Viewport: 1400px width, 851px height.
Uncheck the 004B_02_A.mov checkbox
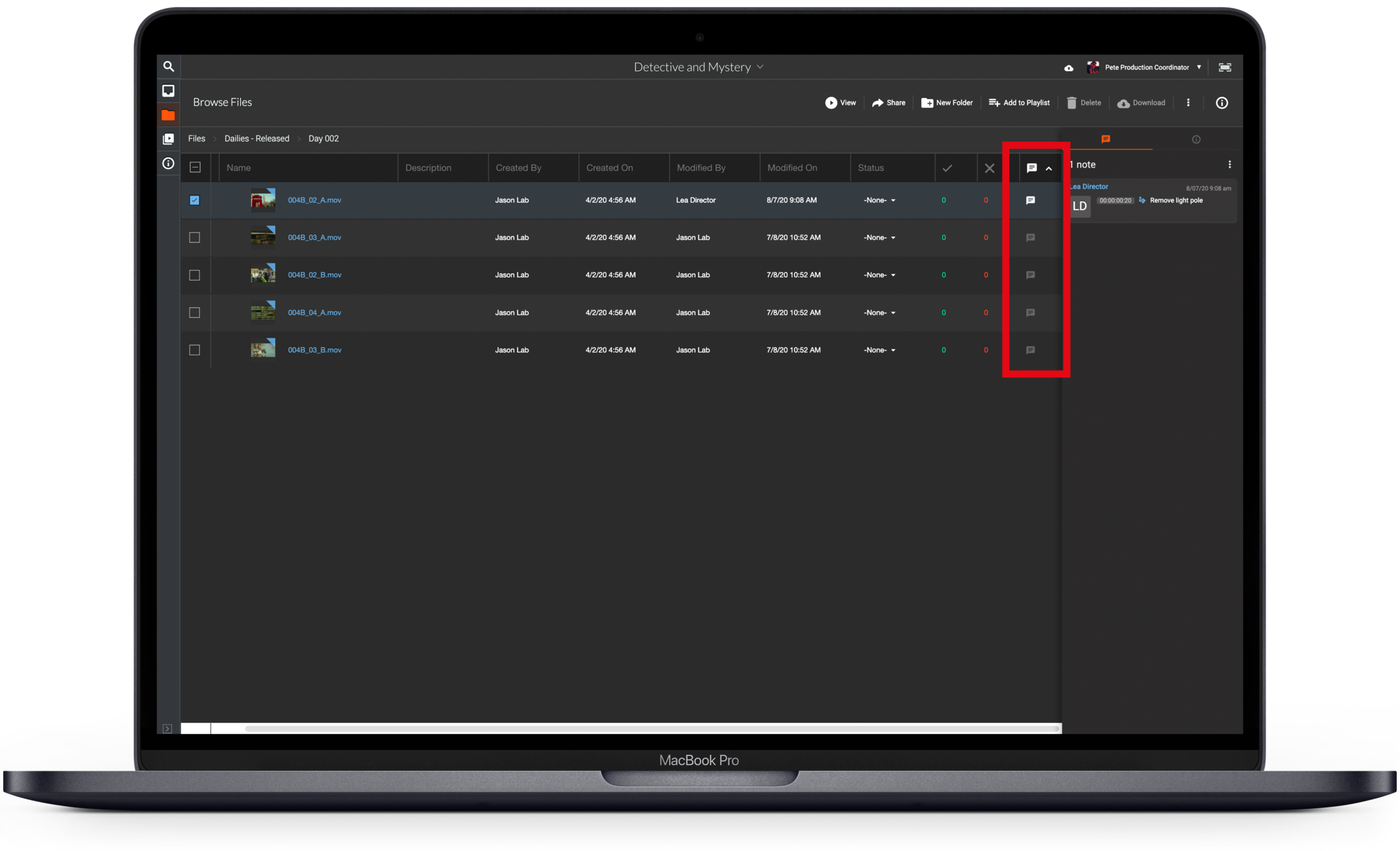click(194, 200)
